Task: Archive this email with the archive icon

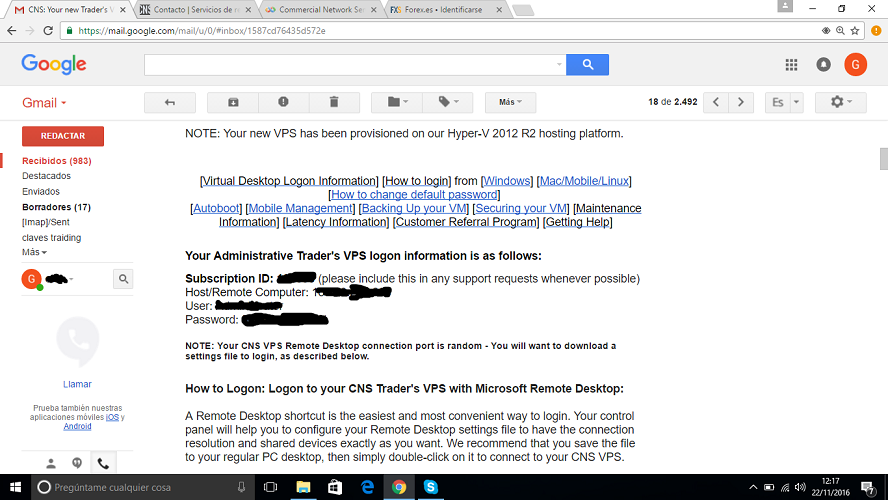Action: coord(233,102)
